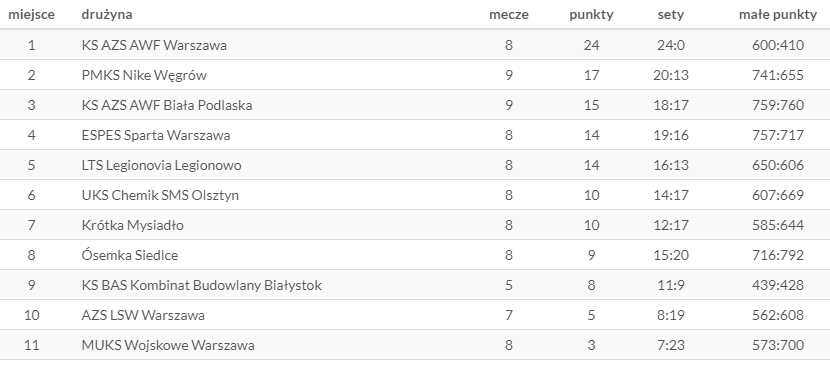Open MUKS Wojskowe Warszawa team entry
Screen dimensions: 830x366
point(168,345)
